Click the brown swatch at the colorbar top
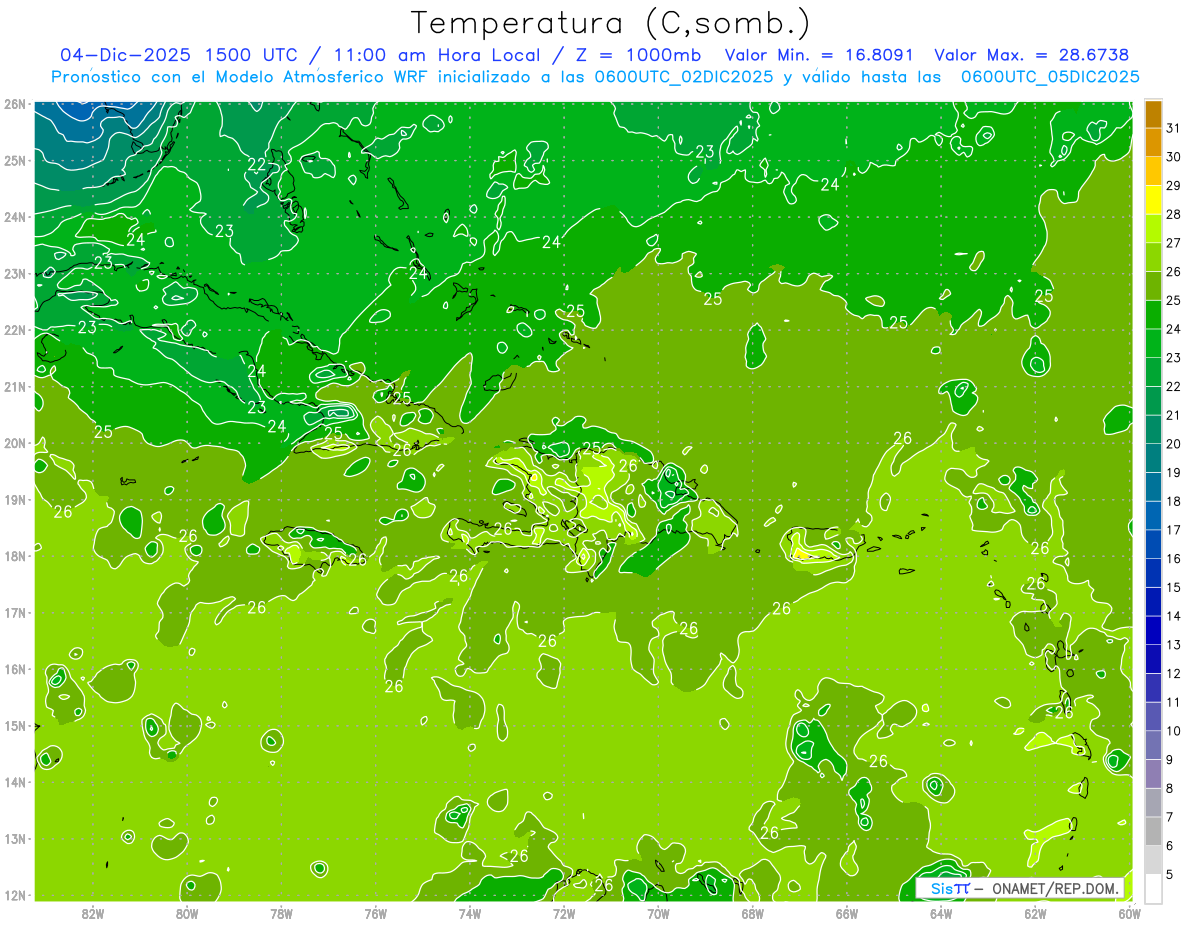The image size is (1200, 927). coord(1153,114)
